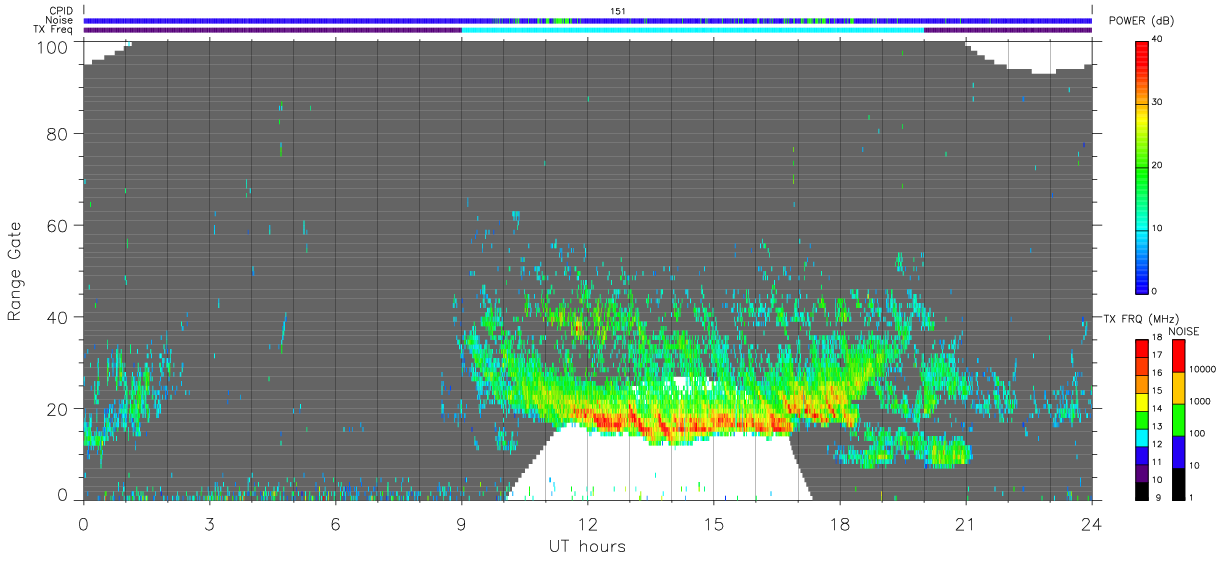Click the y-axis tick label "60"
Image resolution: width=1228 pixels, height=567 pixels.
(58, 226)
